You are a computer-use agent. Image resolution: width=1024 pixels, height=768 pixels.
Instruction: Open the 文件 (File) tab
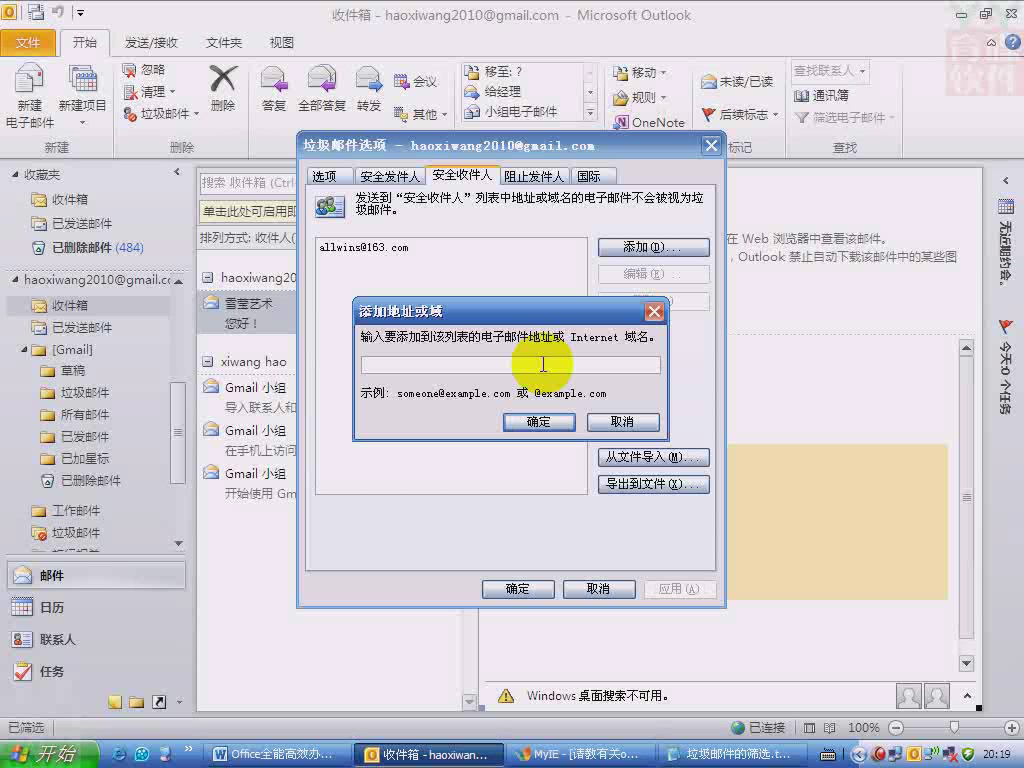click(x=27, y=42)
